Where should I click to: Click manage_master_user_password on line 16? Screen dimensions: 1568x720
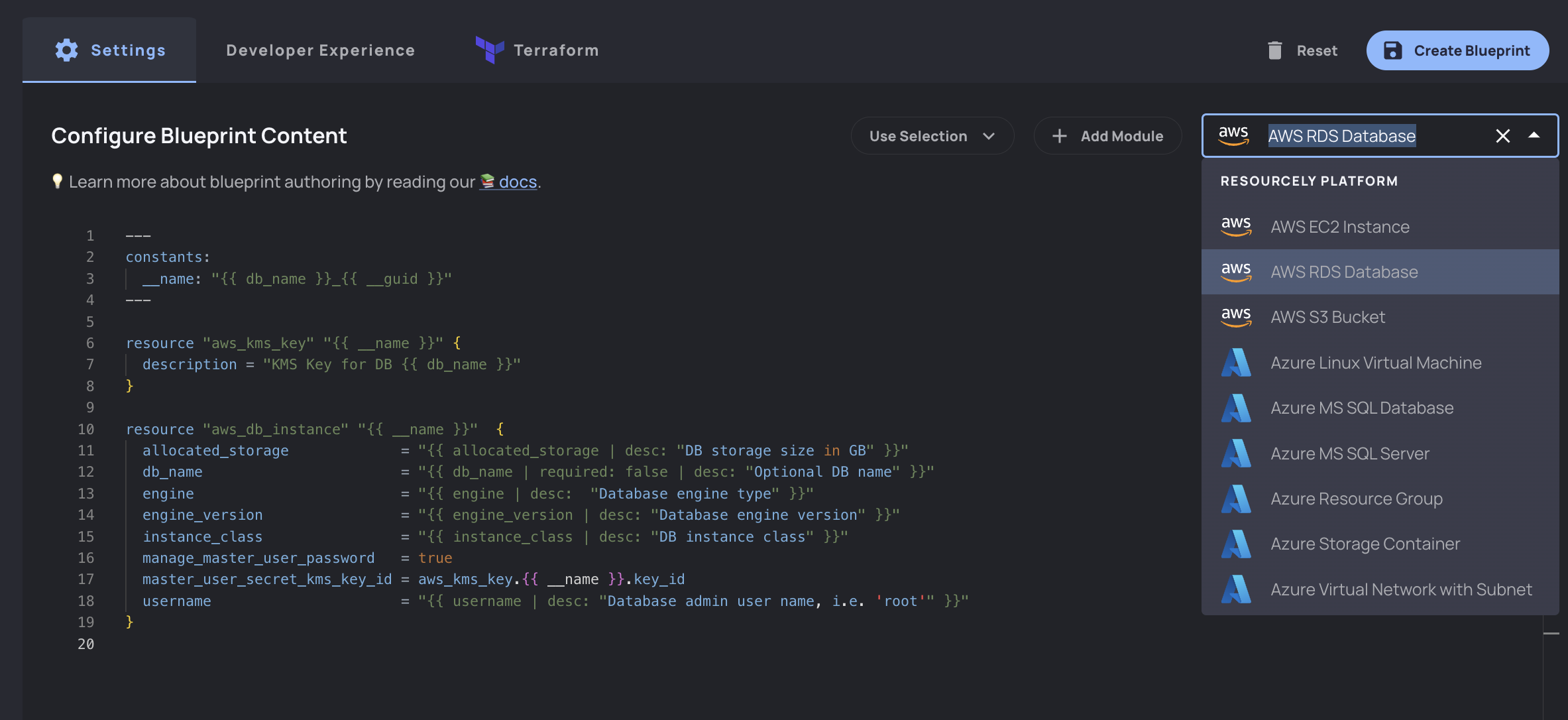[258, 558]
